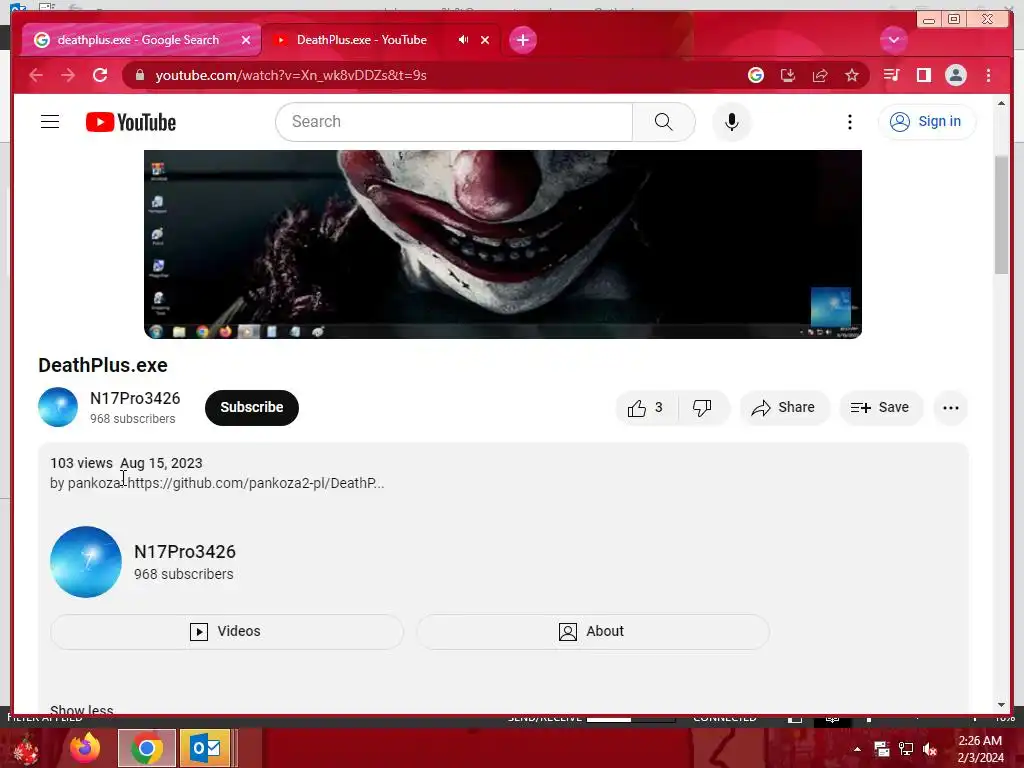
Task: Save the video to a playlist
Action: point(880,408)
